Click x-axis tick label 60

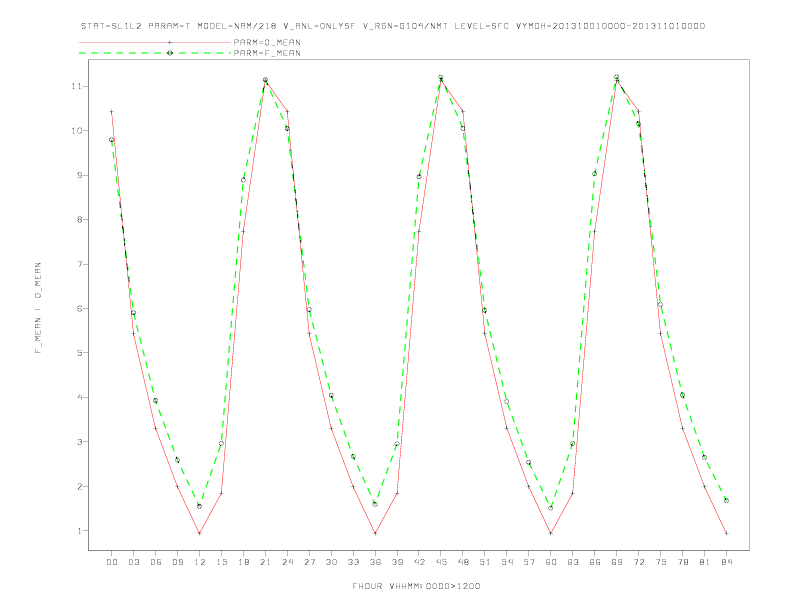tap(551, 562)
